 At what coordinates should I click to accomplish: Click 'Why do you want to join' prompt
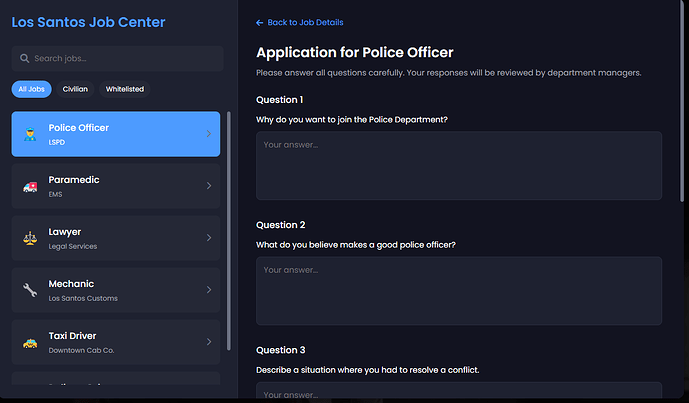(x=352, y=120)
